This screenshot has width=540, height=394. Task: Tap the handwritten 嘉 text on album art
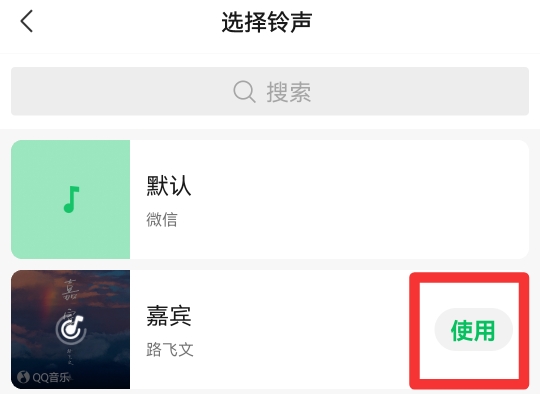(x=71, y=289)
